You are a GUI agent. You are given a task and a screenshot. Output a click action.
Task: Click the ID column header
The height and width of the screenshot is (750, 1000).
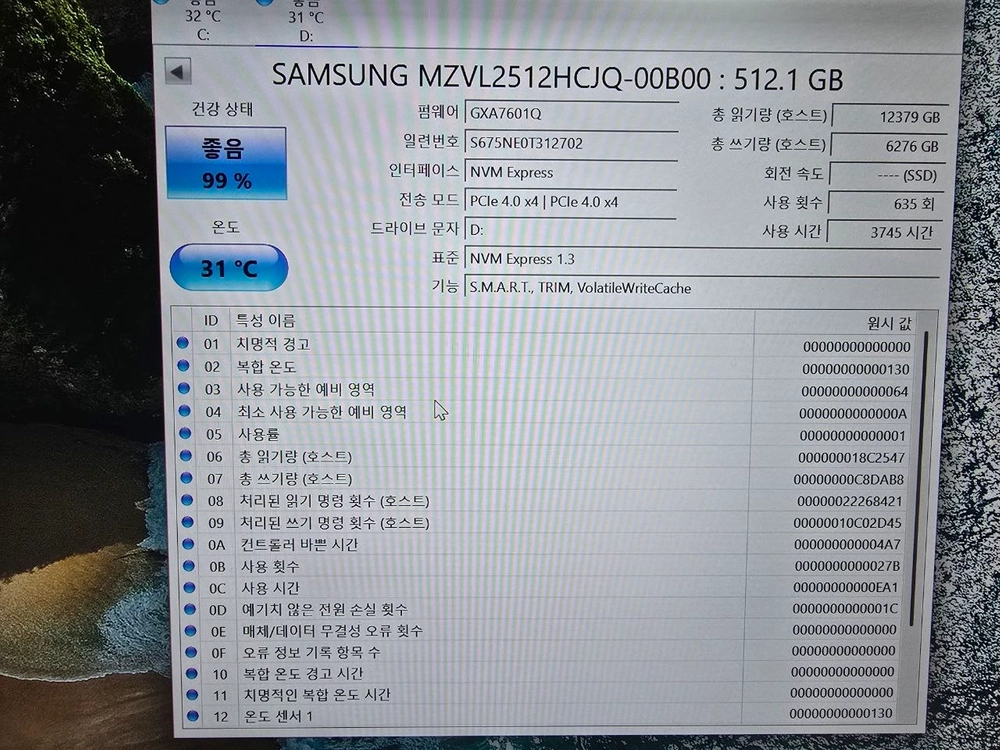210,320
